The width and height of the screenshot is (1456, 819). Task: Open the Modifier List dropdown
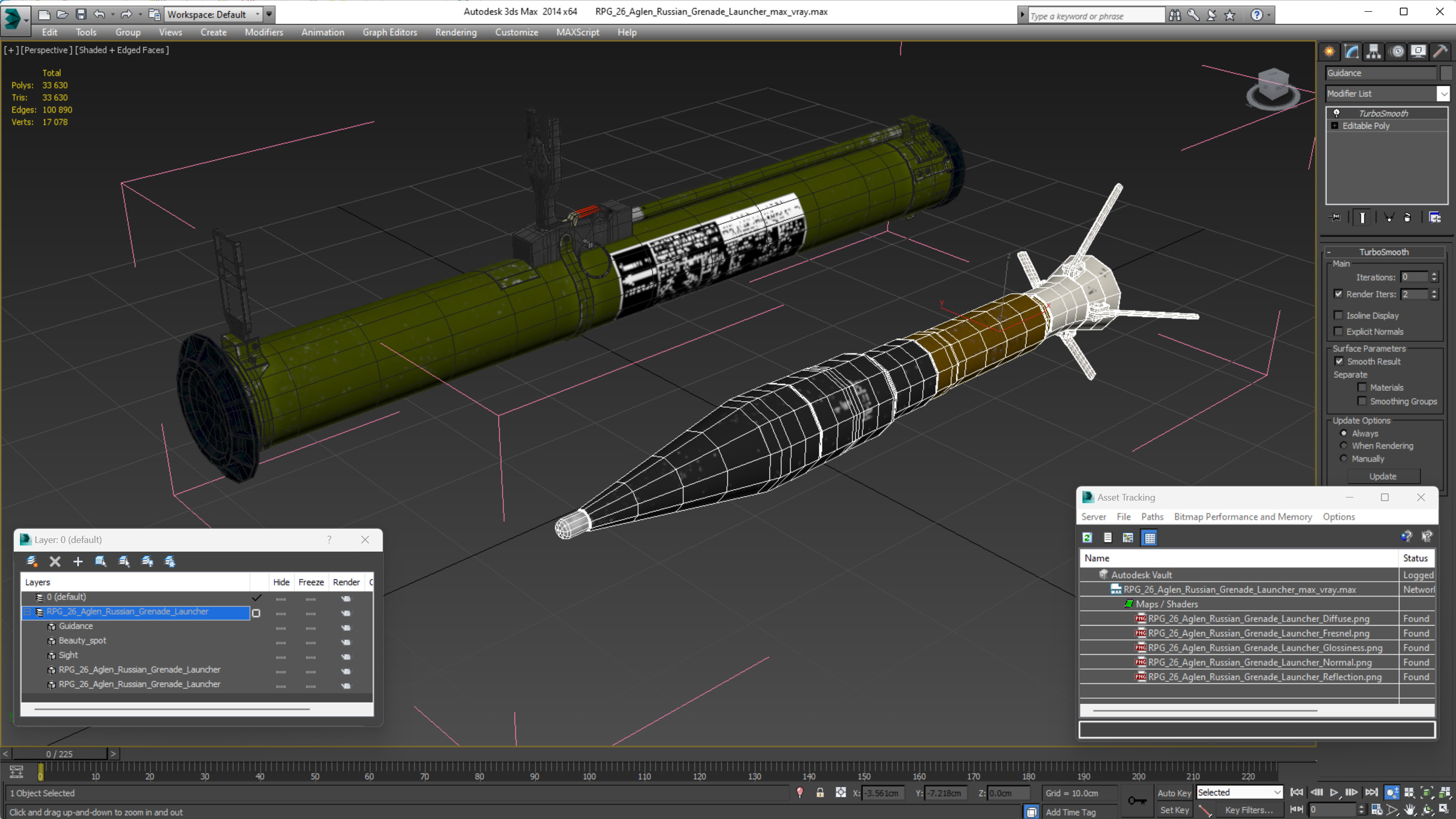click(x=1444, y=94)
